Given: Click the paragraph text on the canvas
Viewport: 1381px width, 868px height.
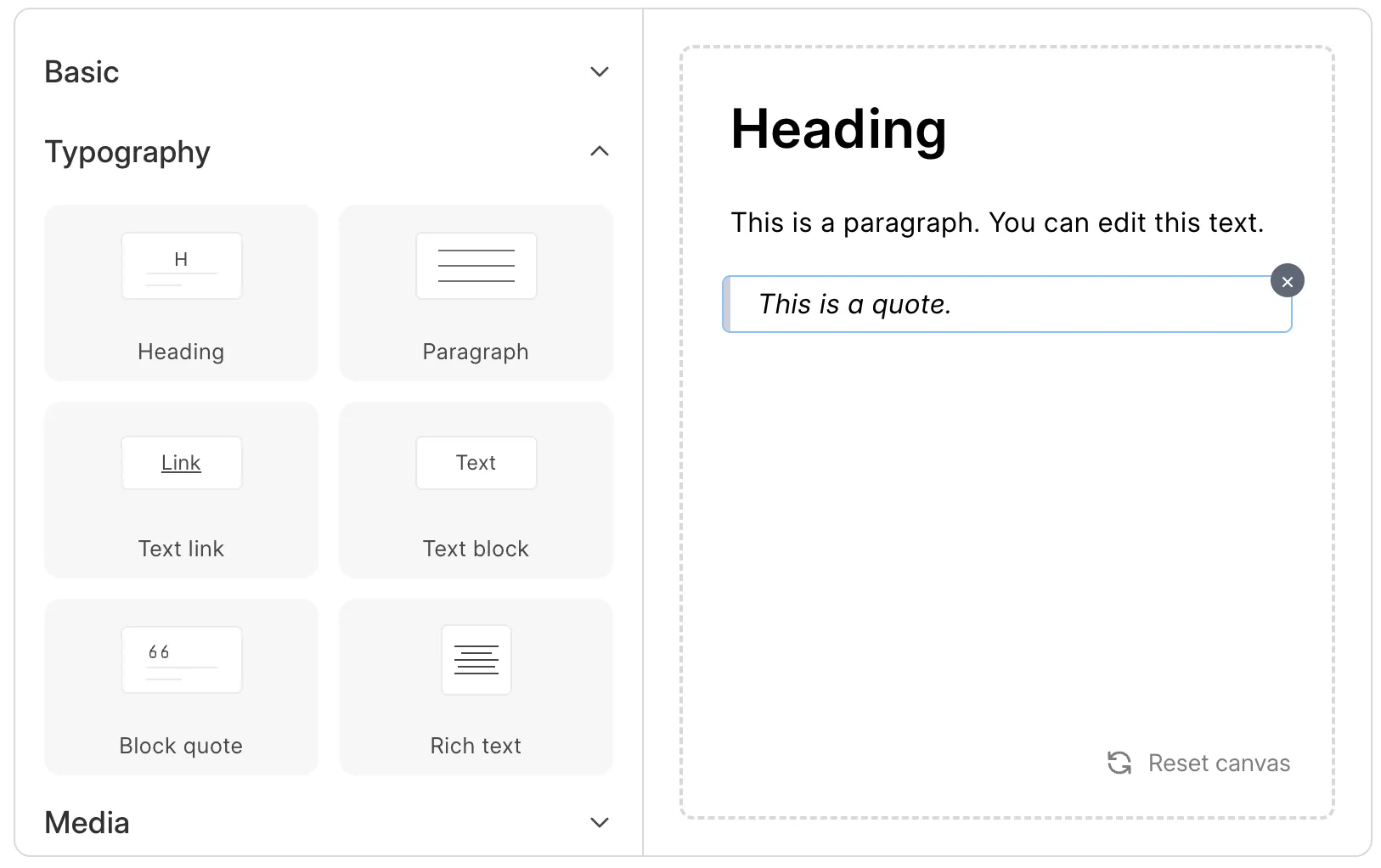Looking at the screenshot, I should (x=997, y=223).
